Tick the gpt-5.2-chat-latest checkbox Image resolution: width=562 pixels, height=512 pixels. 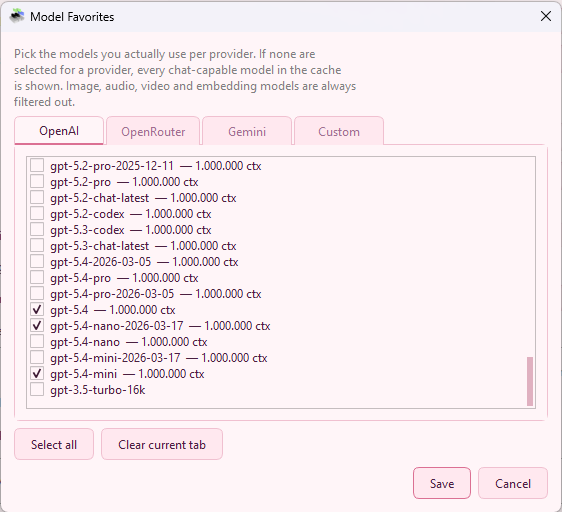[x=37, y=198]
